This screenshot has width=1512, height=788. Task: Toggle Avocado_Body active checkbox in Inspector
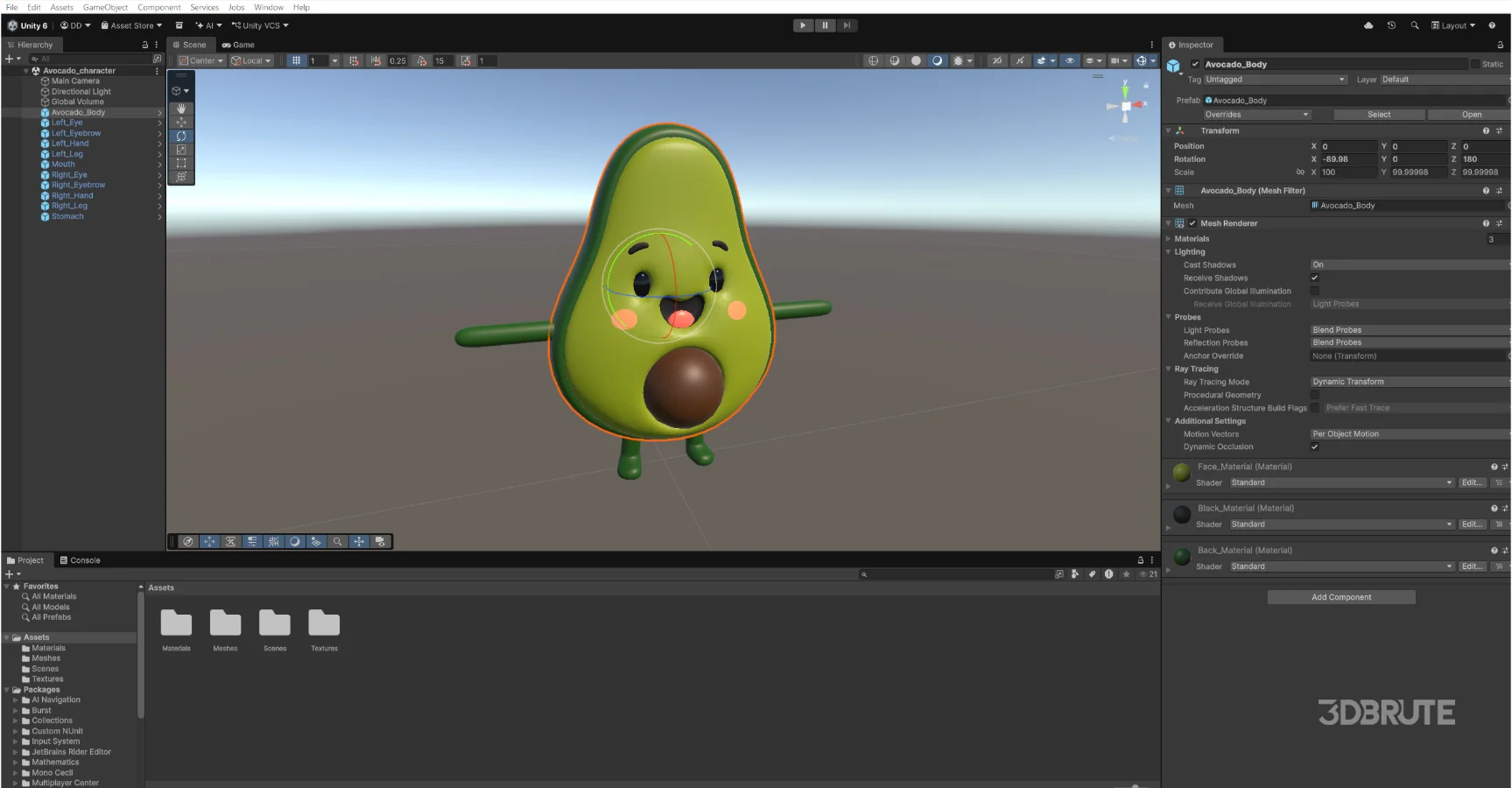pyautogui.click(x=1195, y=64)
